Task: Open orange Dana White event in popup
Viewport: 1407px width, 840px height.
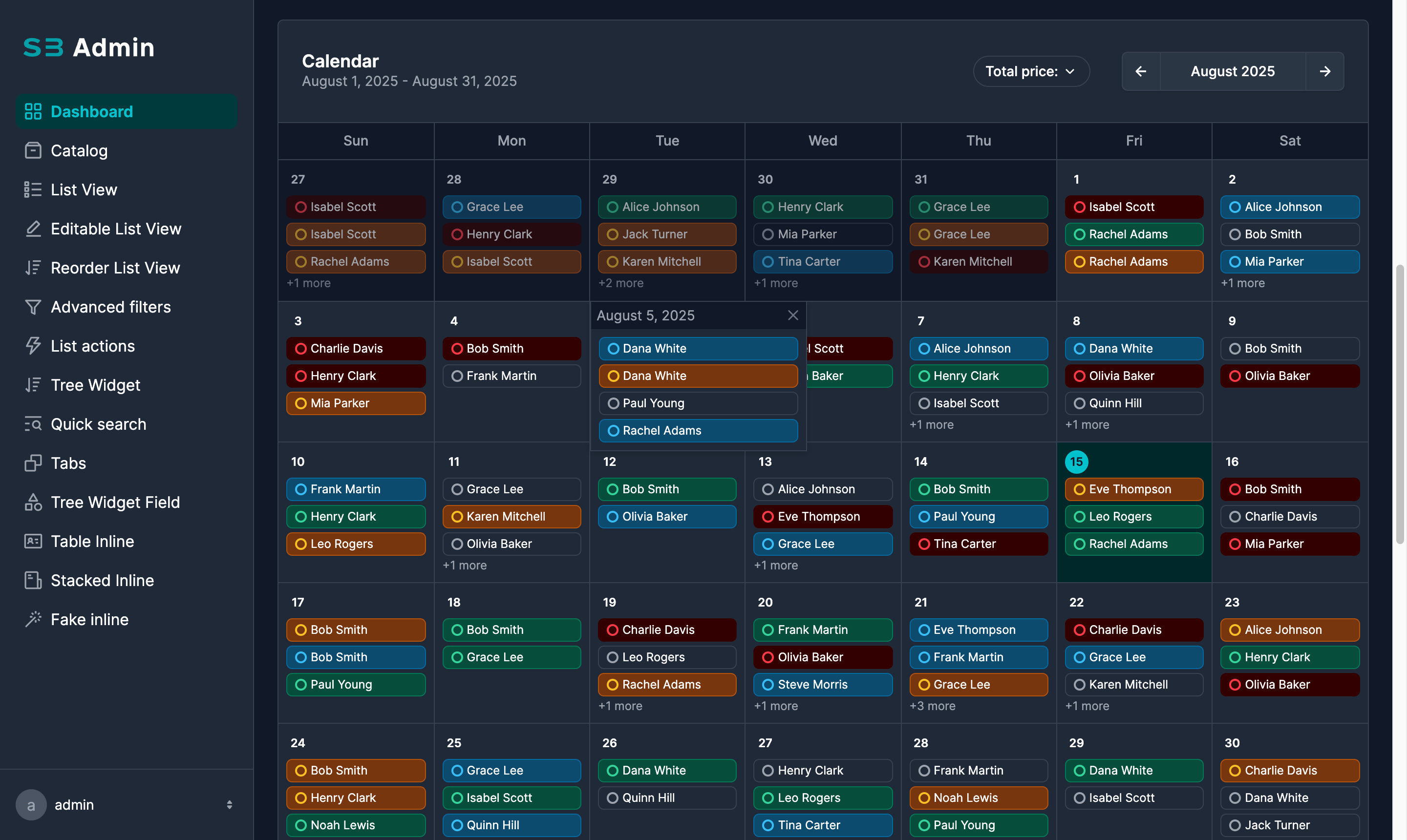Action: click(x=698, y=376)
